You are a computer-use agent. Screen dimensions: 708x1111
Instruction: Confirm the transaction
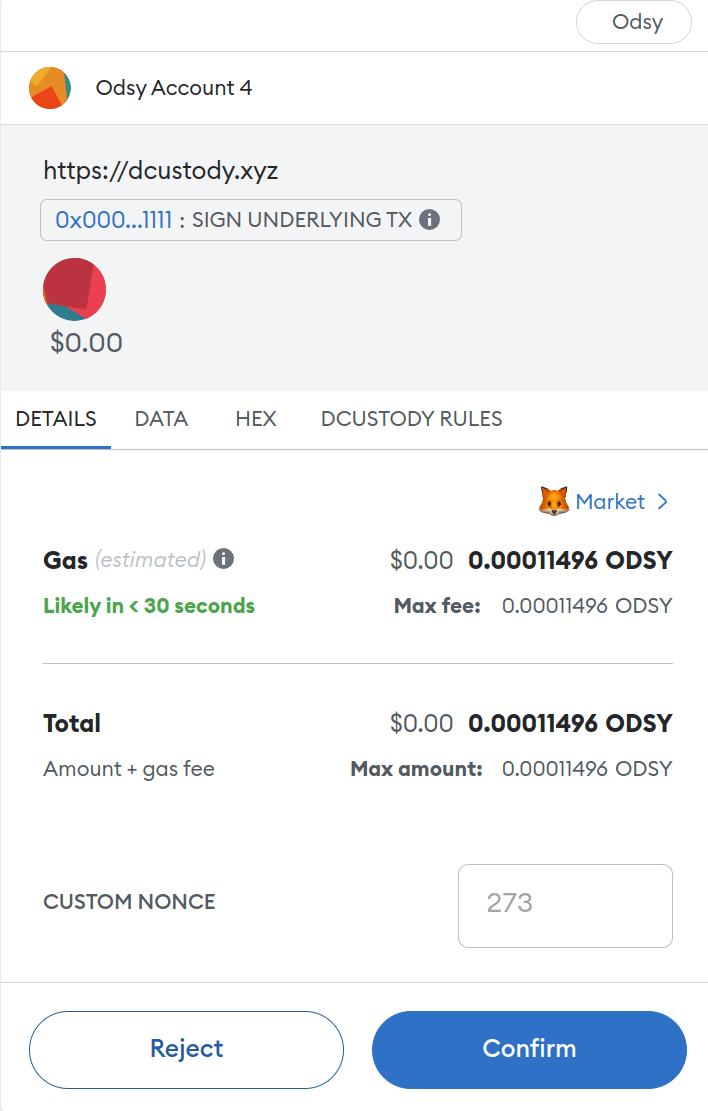tap(529, 1049)
